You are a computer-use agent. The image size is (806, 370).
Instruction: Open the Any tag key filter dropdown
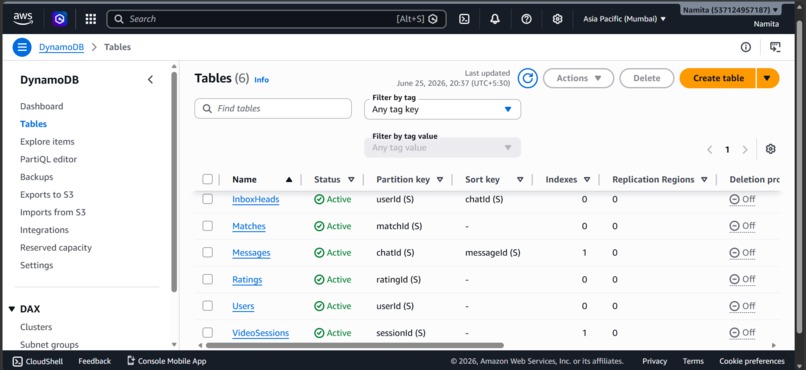[x=443, y=109]
